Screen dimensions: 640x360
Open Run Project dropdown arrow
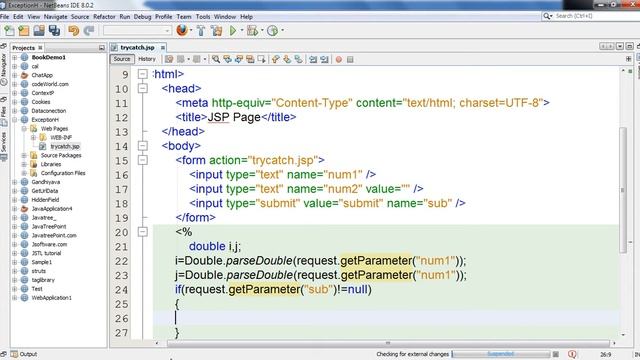click(241, 30)
